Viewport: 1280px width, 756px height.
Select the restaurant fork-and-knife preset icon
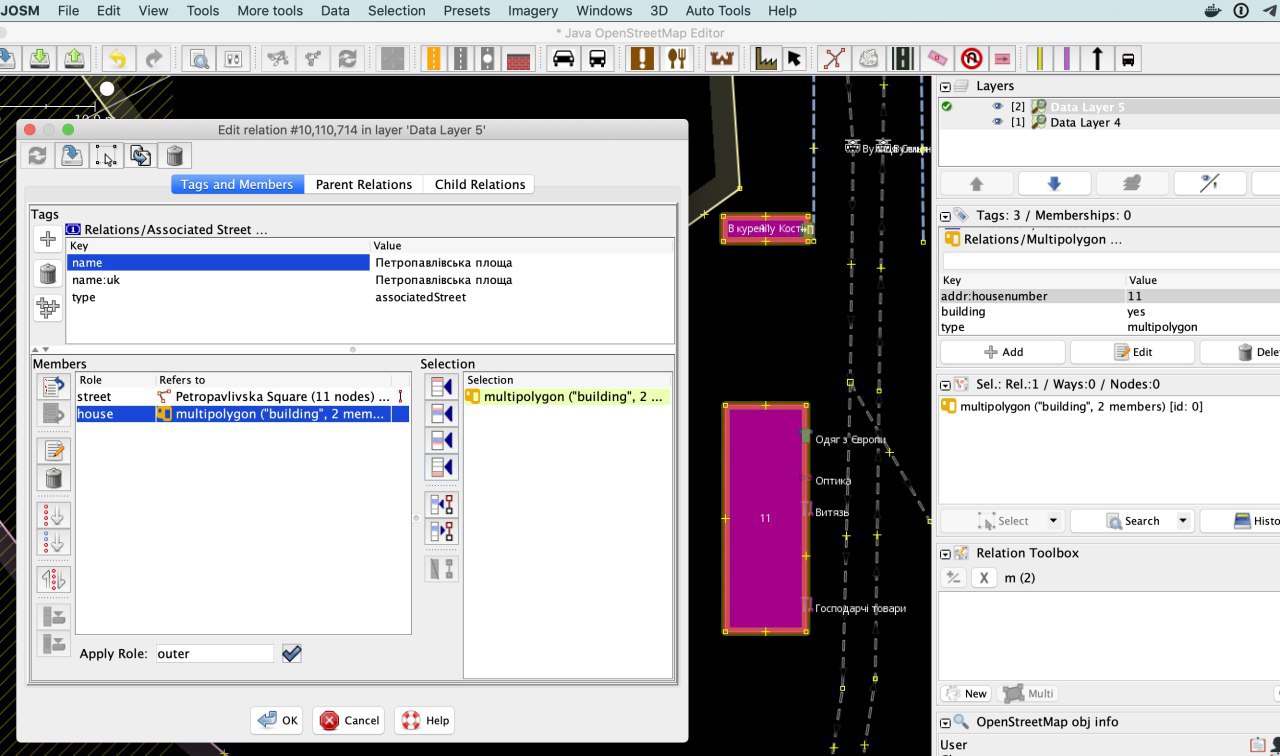coord(677,58)
